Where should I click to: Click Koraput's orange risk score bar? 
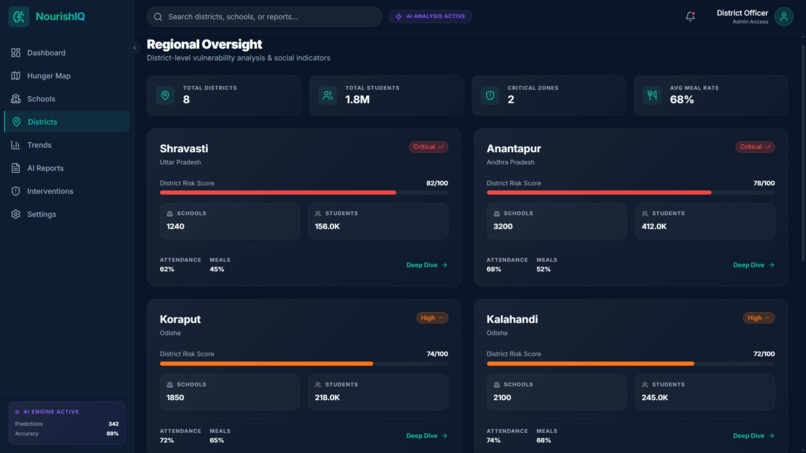(x=266, y=364)
